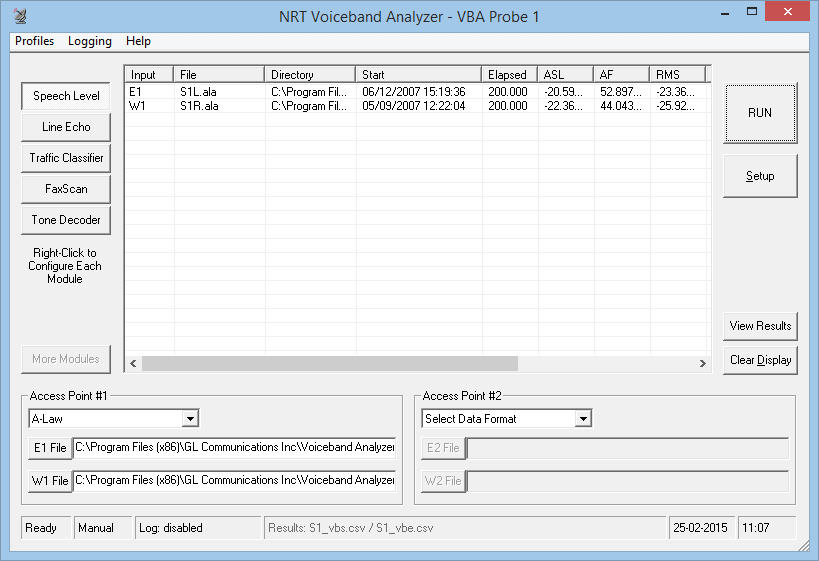Image resolution: width=819 pixels, height=561 pixels.
Task: Browse with the W1 File button
Action: tap(50, 481)
